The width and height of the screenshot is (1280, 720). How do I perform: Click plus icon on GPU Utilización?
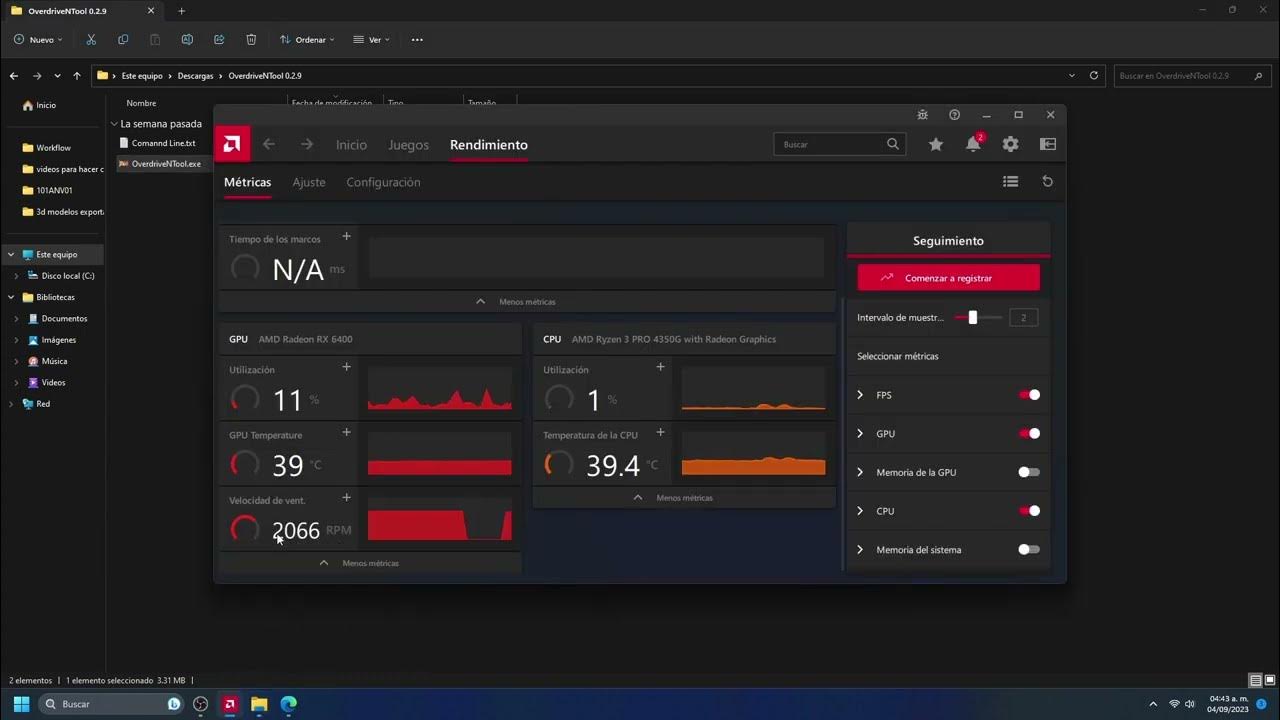tap(346, 367)
